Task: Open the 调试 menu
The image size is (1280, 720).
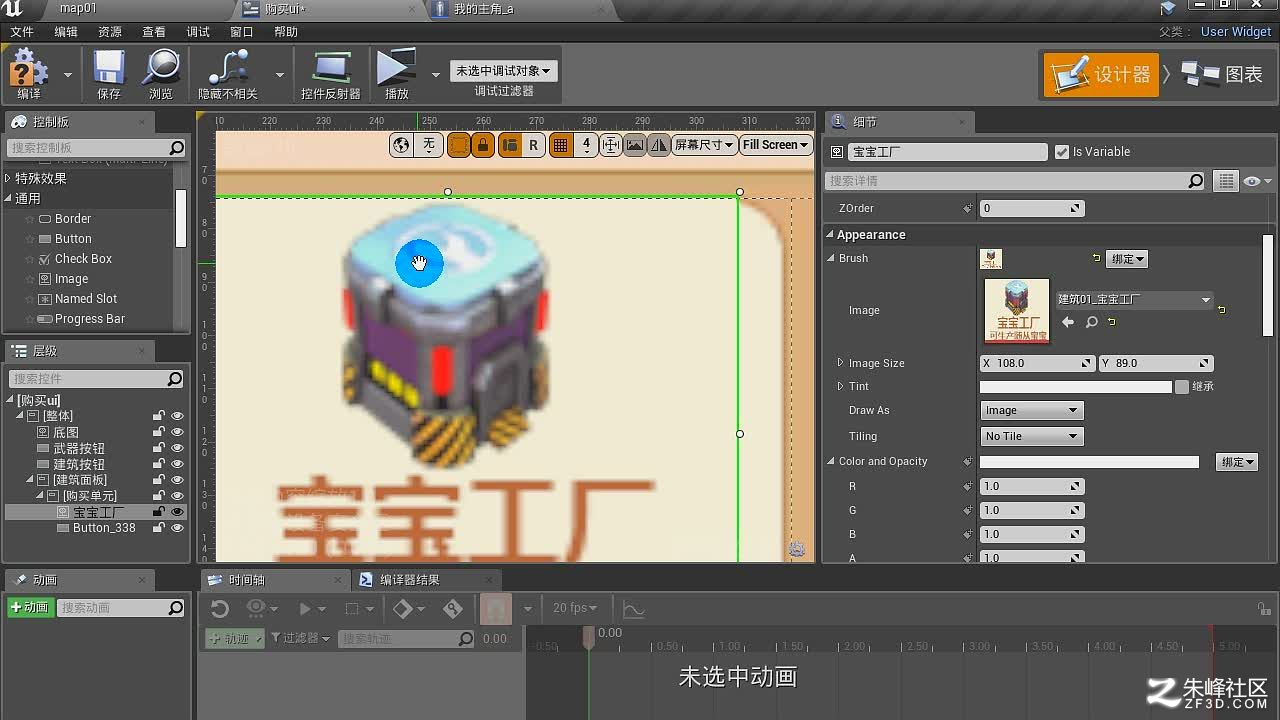Action: [198, 32]
